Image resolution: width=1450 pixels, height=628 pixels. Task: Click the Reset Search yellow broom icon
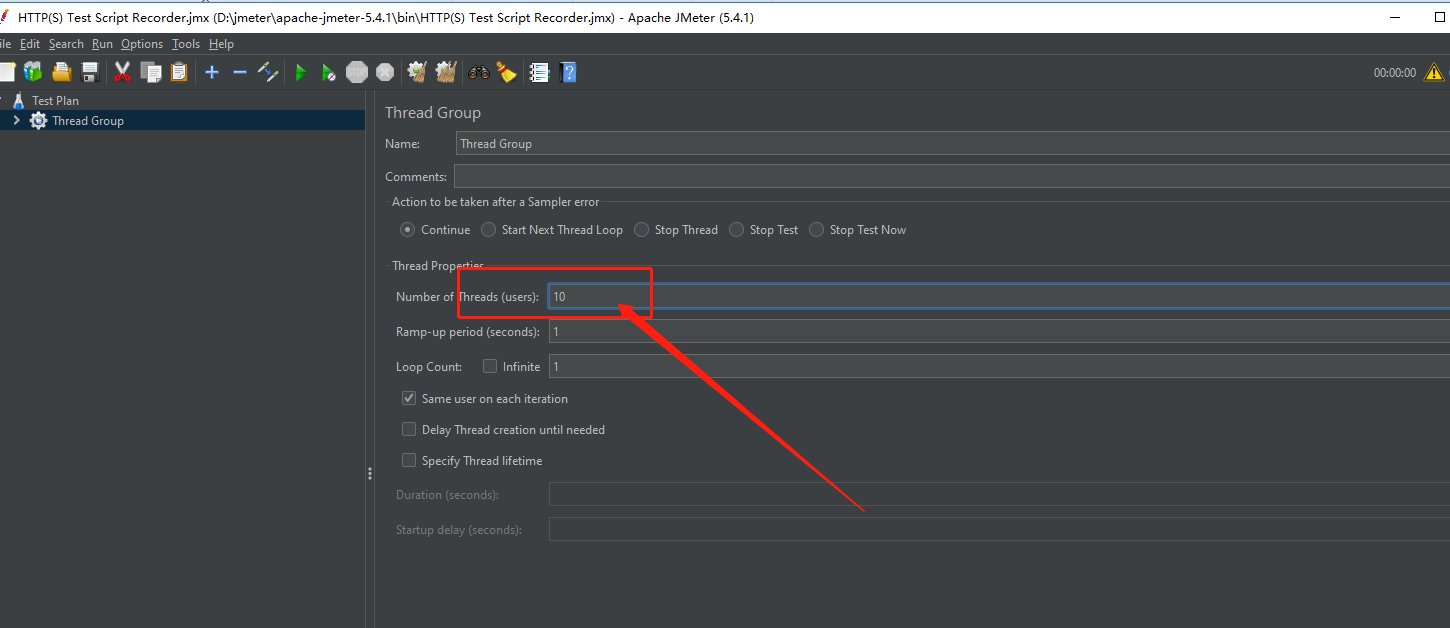click(x=507, y=72)
